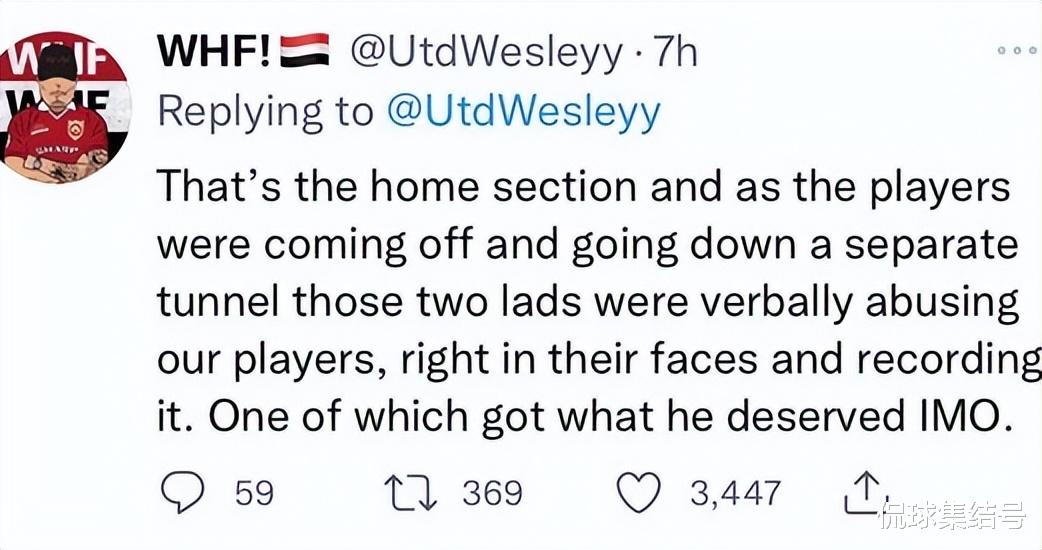Click the watermark text at bottom right
The height and width of the screenshot is (550, 1042).
pos(952,516)
